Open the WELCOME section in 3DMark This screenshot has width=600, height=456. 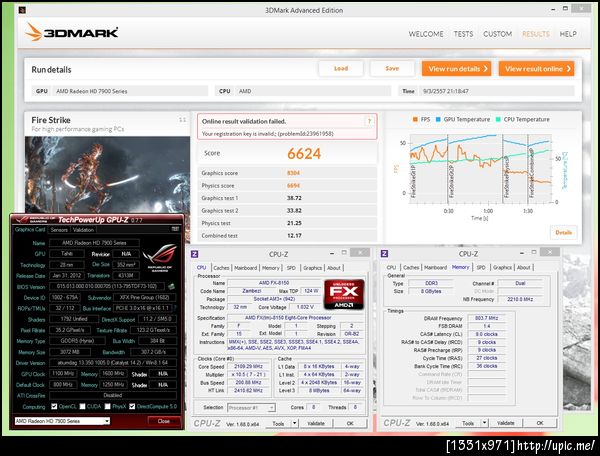426,34
